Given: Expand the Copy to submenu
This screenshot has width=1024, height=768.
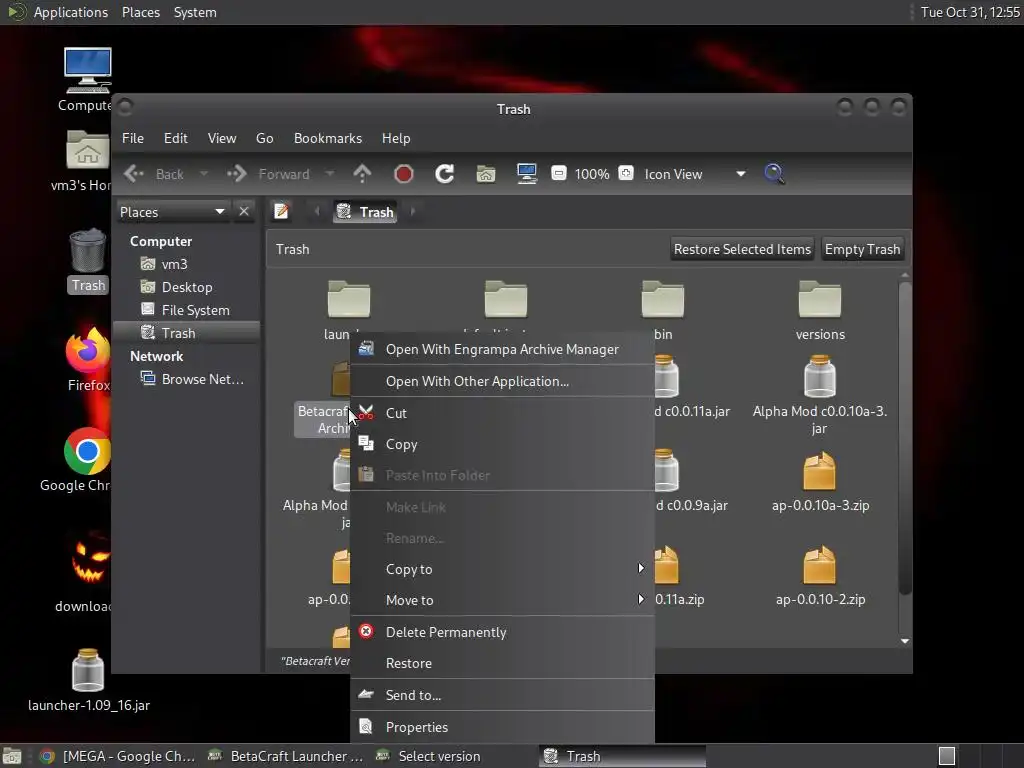Looking at the screenshot, I should point(503,569).
